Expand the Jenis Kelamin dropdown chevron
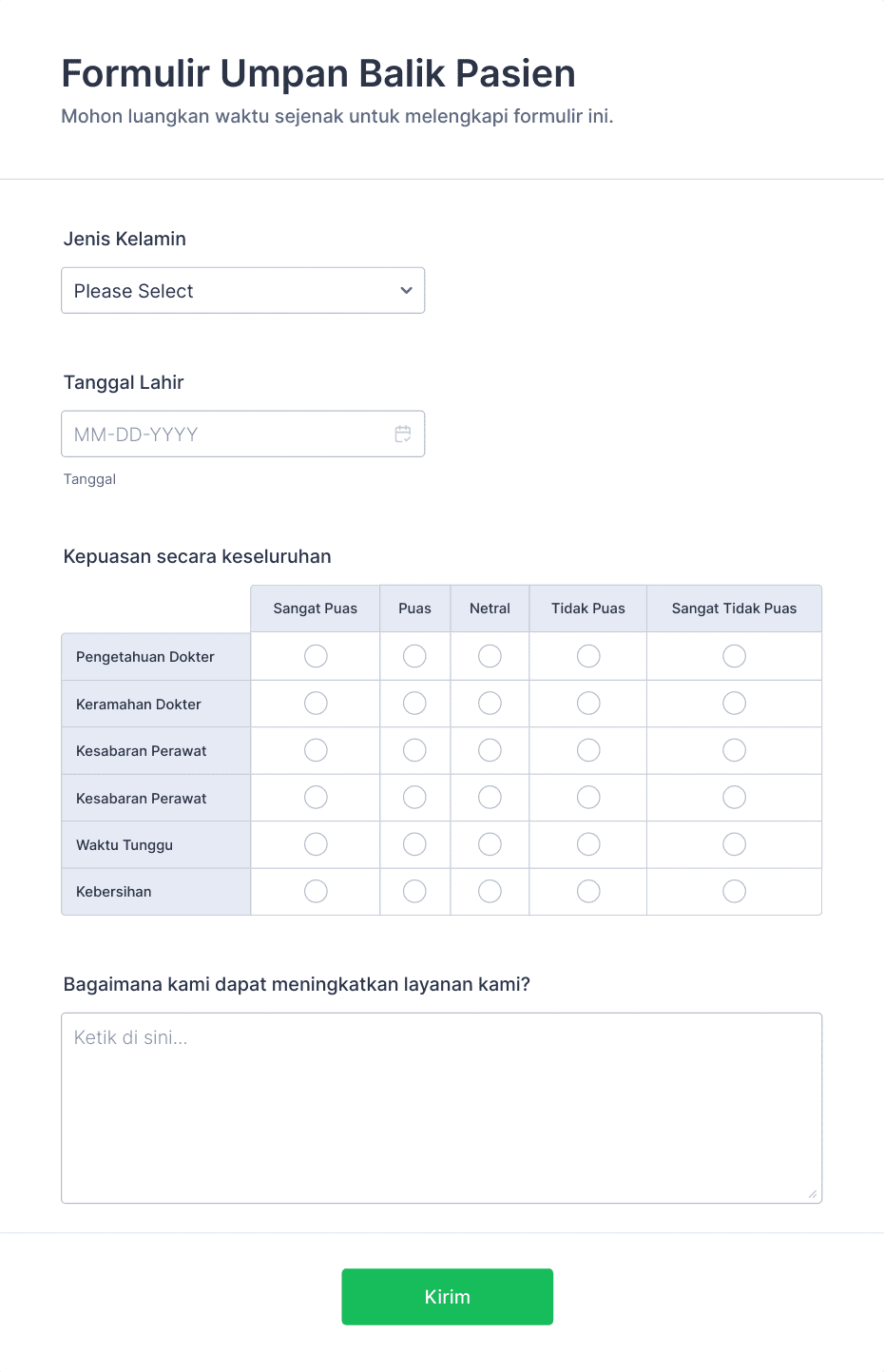Viewport: 884px width, 1372px height. coord(406,291)
